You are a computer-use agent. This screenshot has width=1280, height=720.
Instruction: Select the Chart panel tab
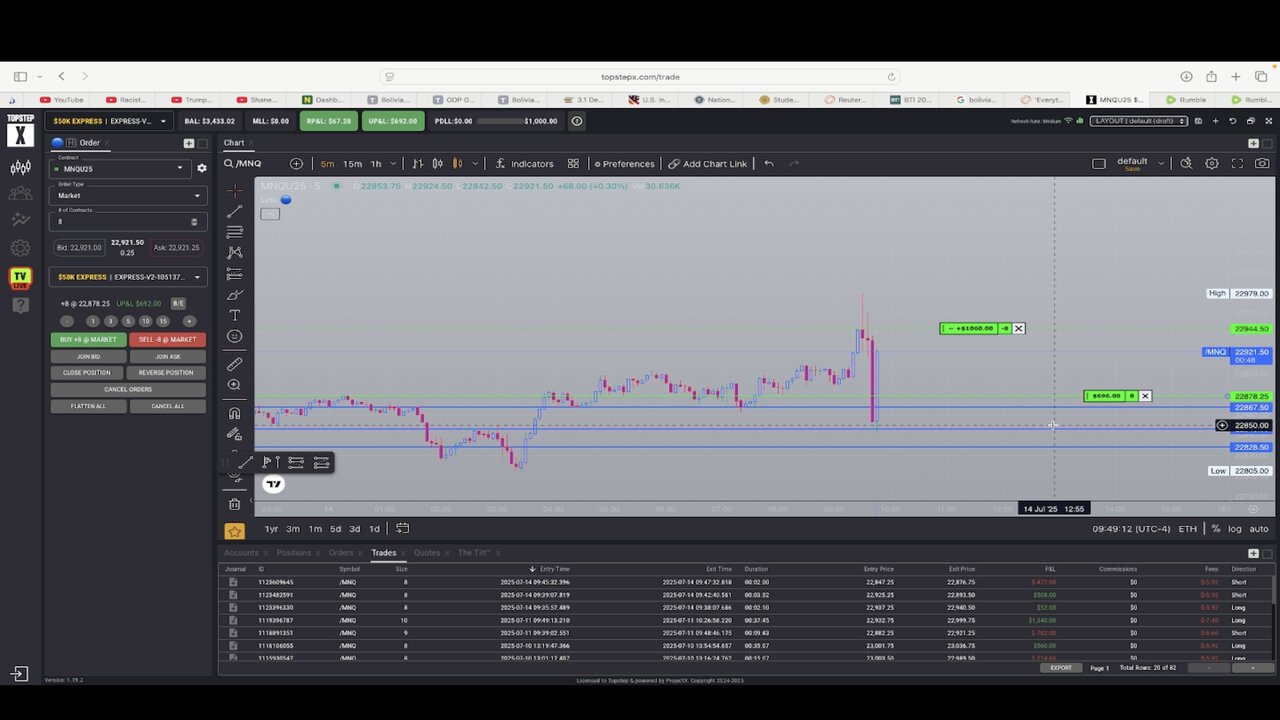coord(234,143)
